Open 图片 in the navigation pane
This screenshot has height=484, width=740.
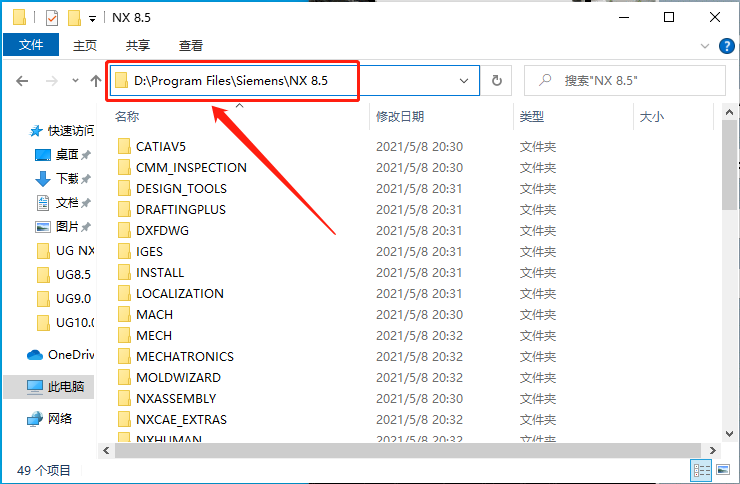tap(62, 226)
